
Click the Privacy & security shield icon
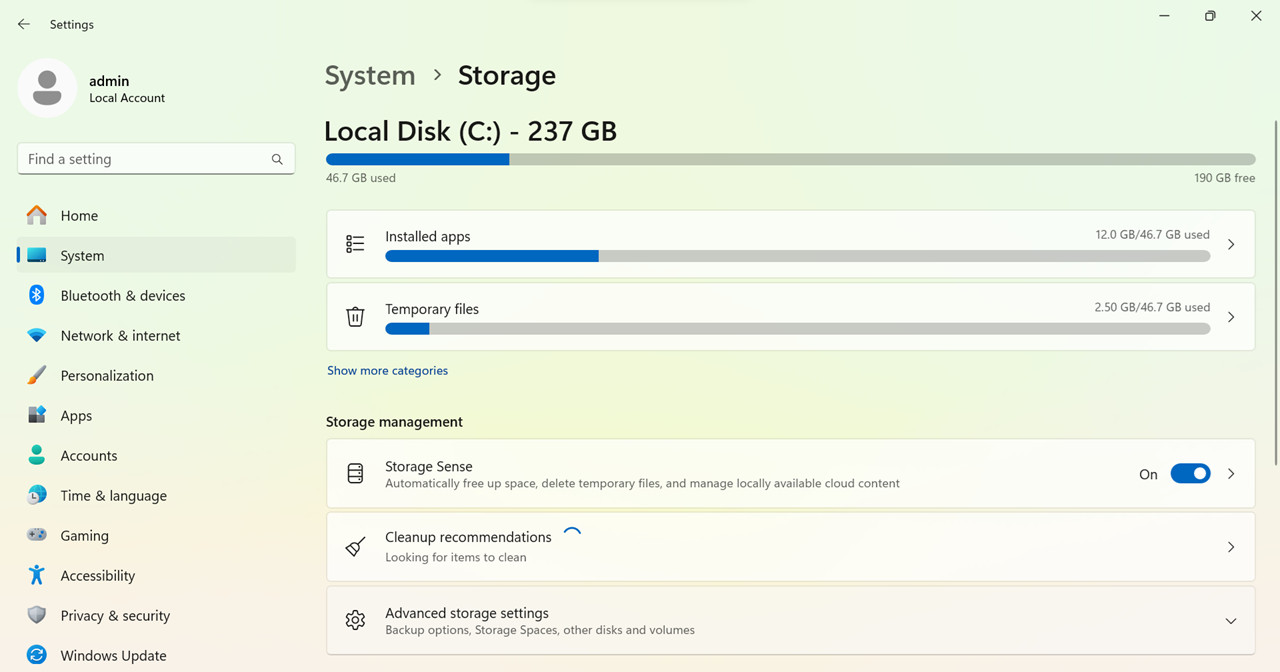point(37,615)
